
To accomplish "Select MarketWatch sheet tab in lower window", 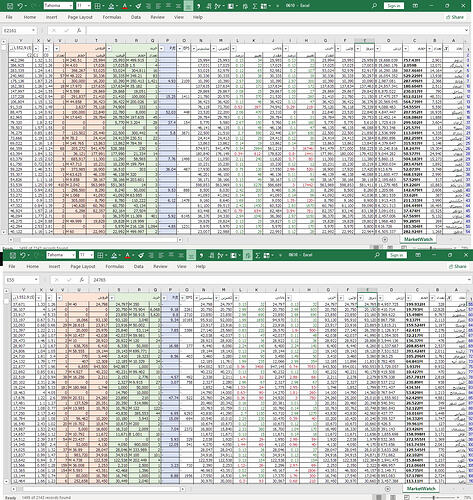I will pyautogui.click(x=421, y=488).
